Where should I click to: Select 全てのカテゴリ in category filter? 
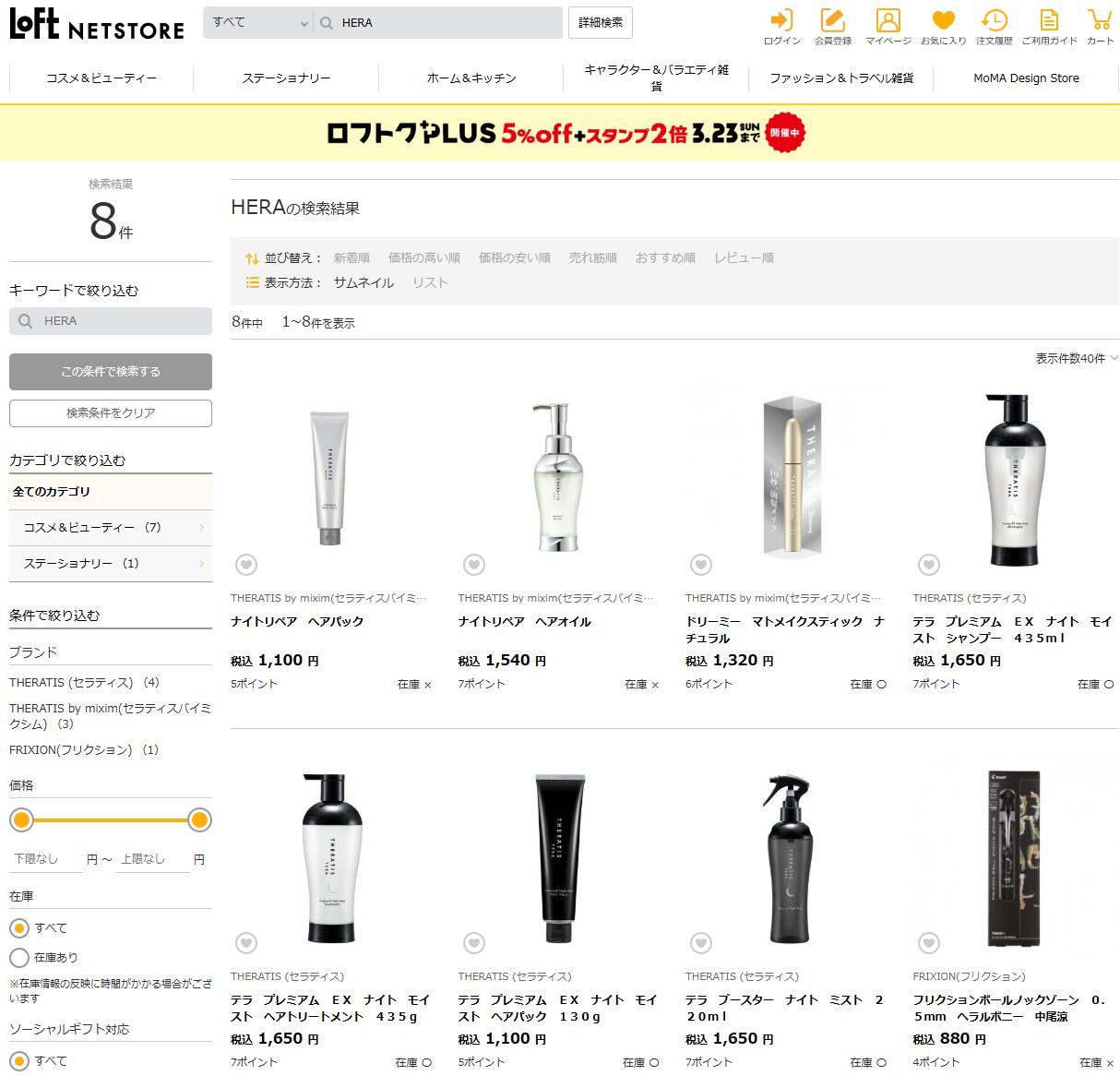[111, 492]
